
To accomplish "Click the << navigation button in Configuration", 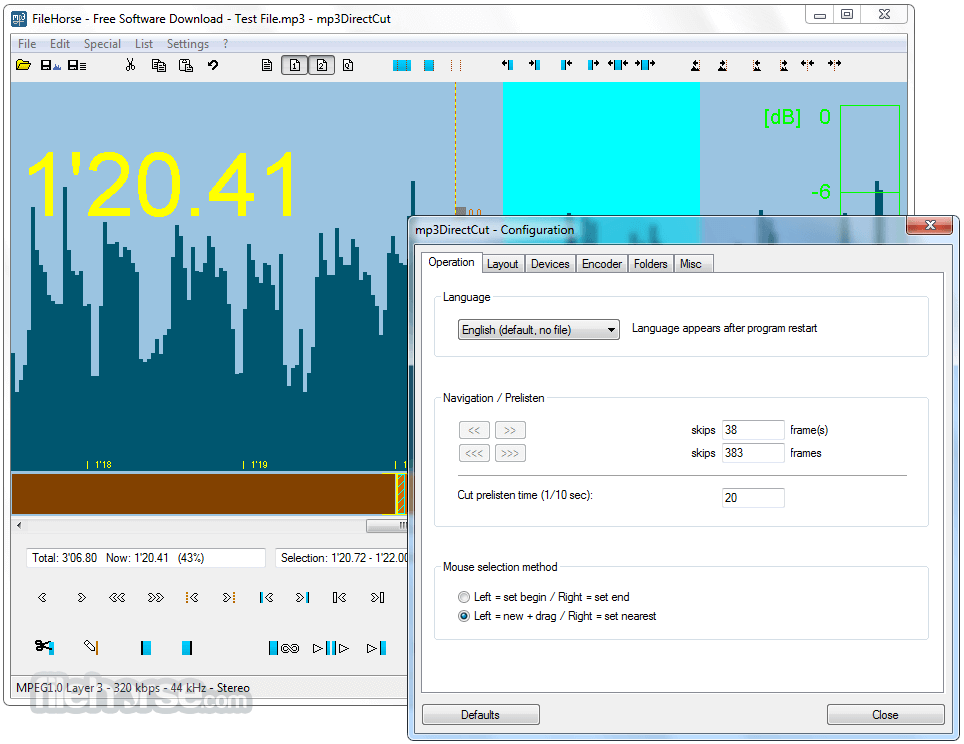I will 474,430.
